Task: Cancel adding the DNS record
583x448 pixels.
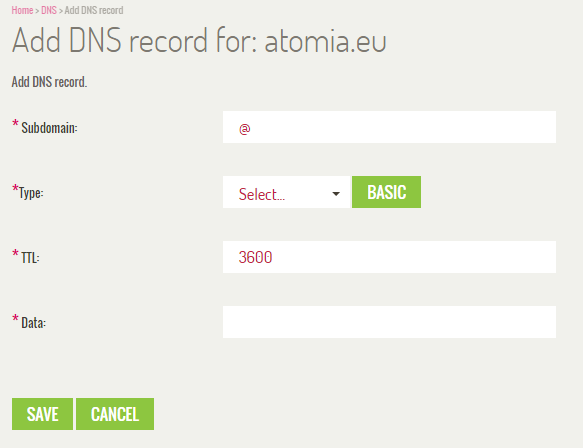Action: tap(115, 414)
